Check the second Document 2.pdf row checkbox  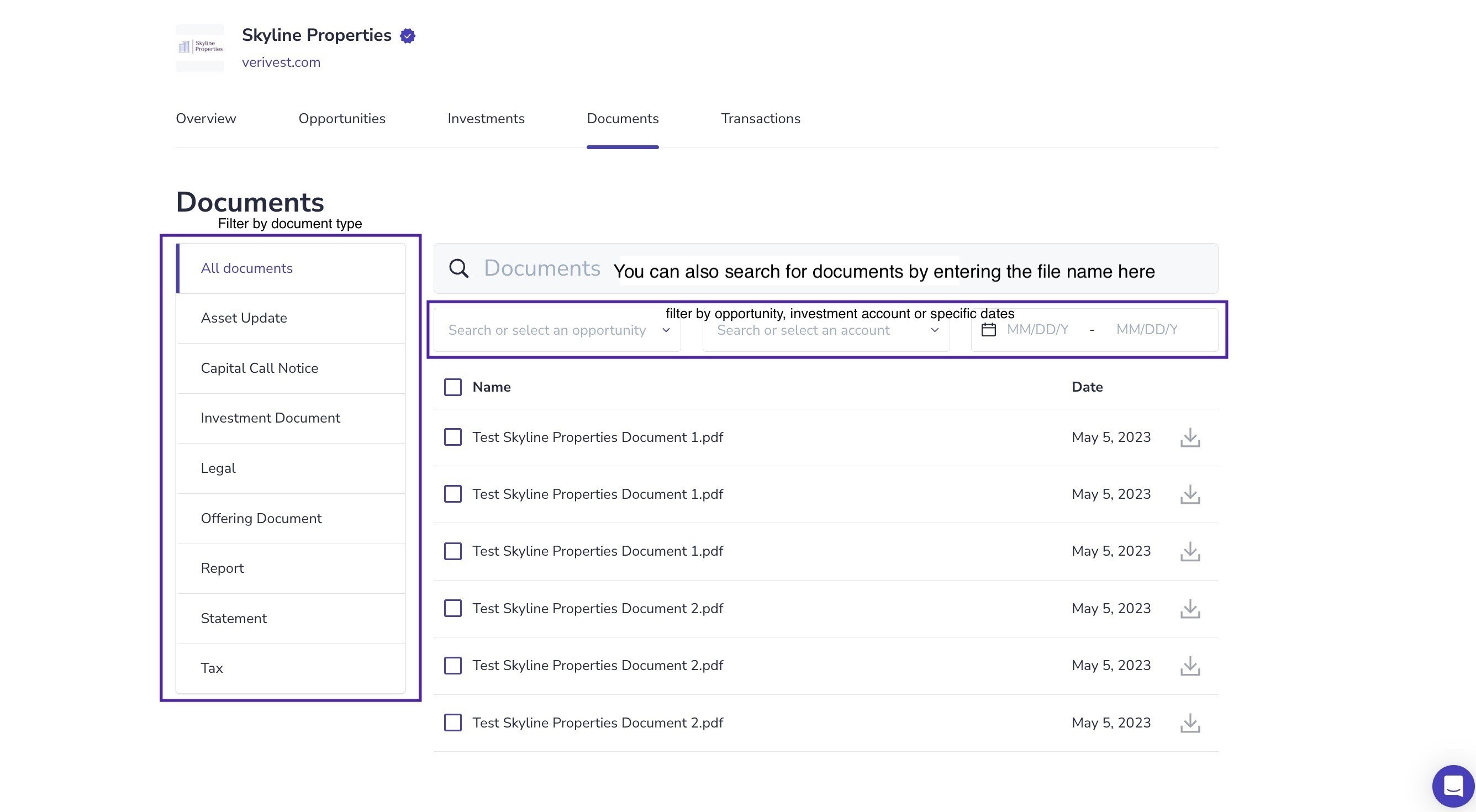tap(452, 665)
